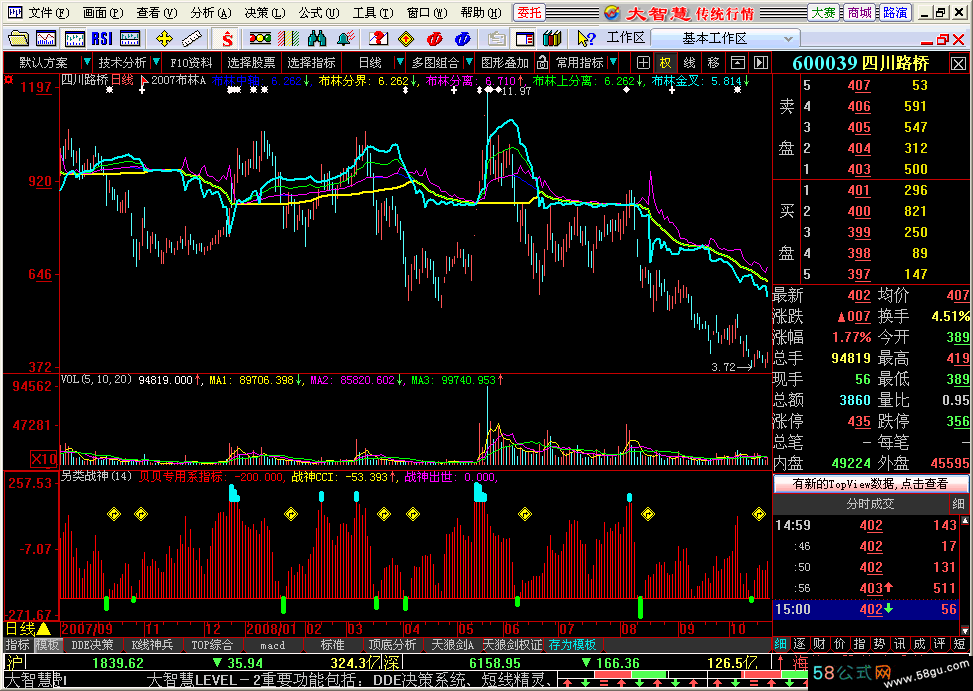Click the F10资料 button
The width and height of the screenshot is (973, 691).
191,63
